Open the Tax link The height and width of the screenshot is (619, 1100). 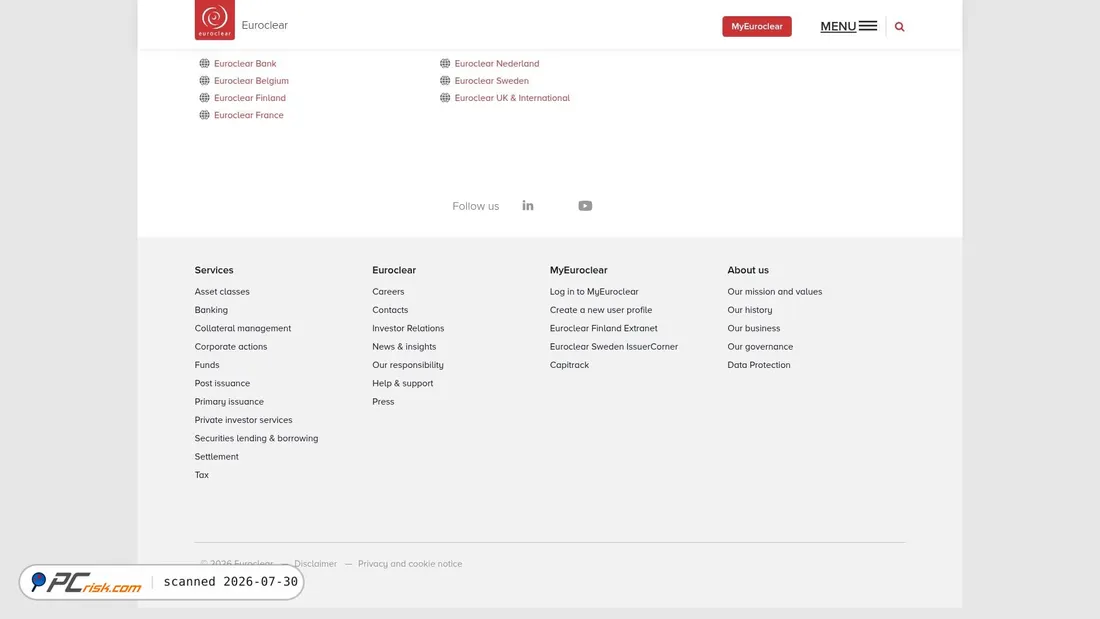(x=201, y=475)
